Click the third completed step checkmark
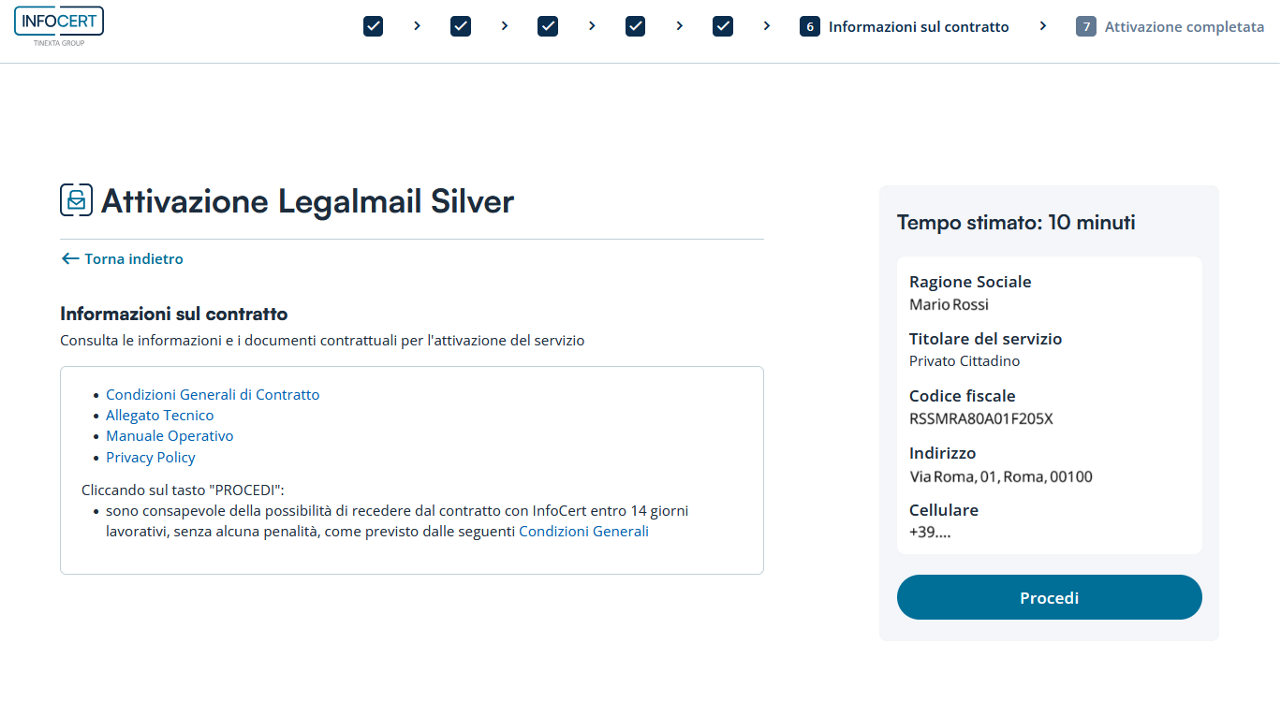This screenshot has width=1280, height=716. [x=548, y=27]
